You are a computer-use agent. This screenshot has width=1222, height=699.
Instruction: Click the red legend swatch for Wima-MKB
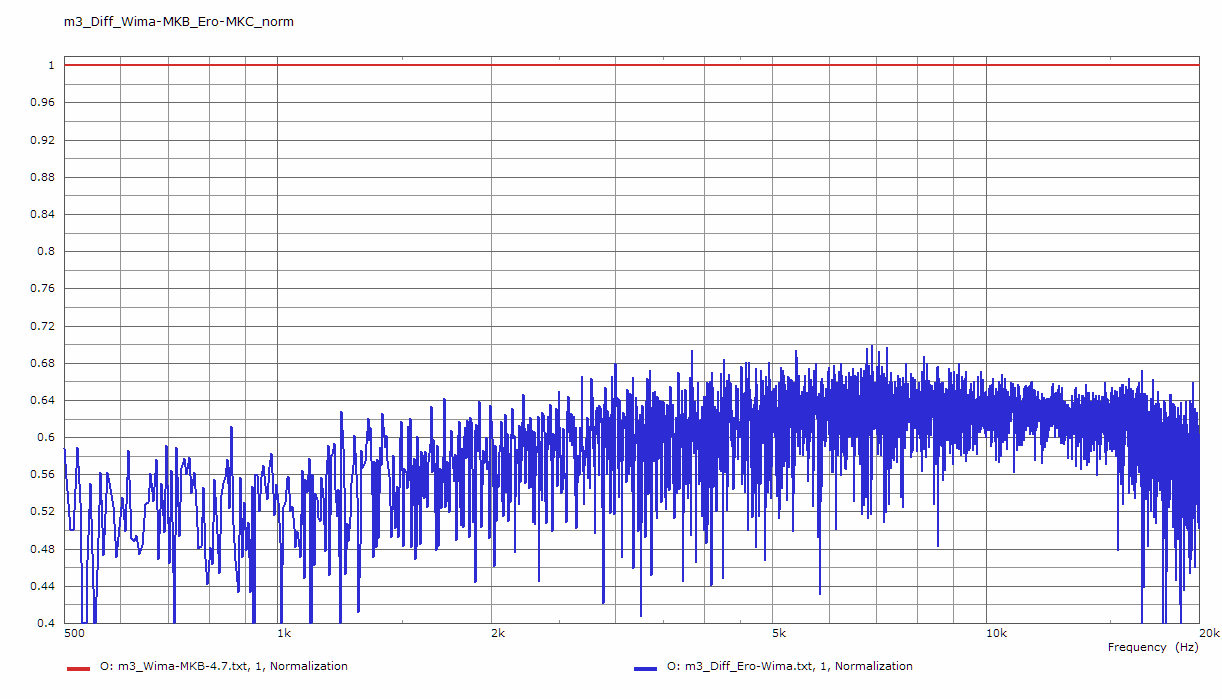(x=78, y=667)
